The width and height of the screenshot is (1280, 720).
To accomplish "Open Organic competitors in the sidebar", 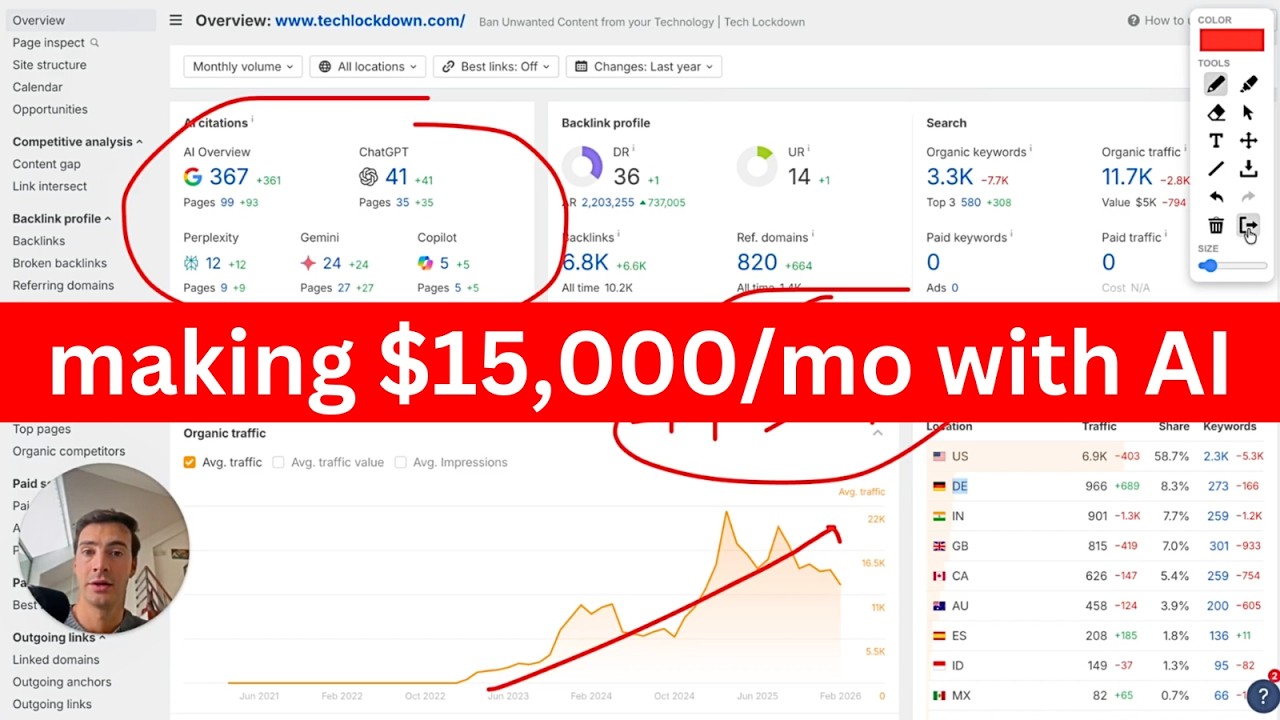I will [x=69, y=452].
